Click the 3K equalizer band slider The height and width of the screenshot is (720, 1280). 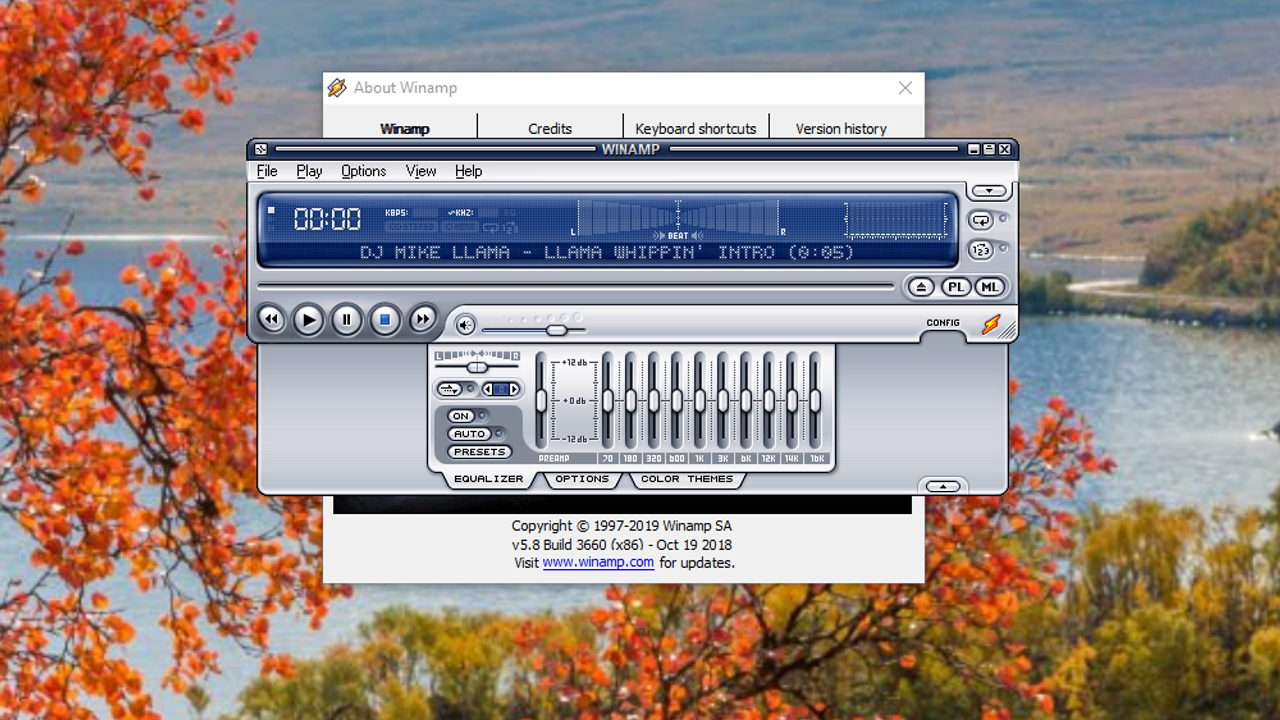723,401
